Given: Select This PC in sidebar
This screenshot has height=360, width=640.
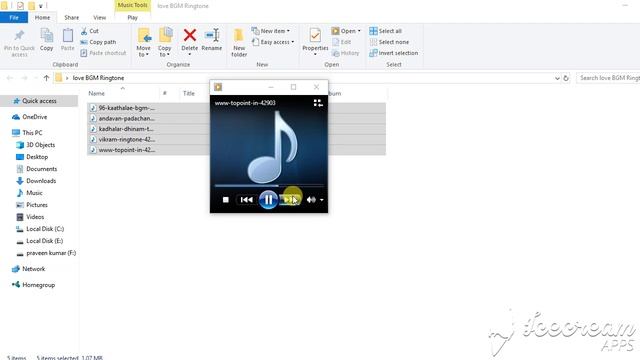Looking at the screenshot, I should pyautogui.click(x=32, y=133).
